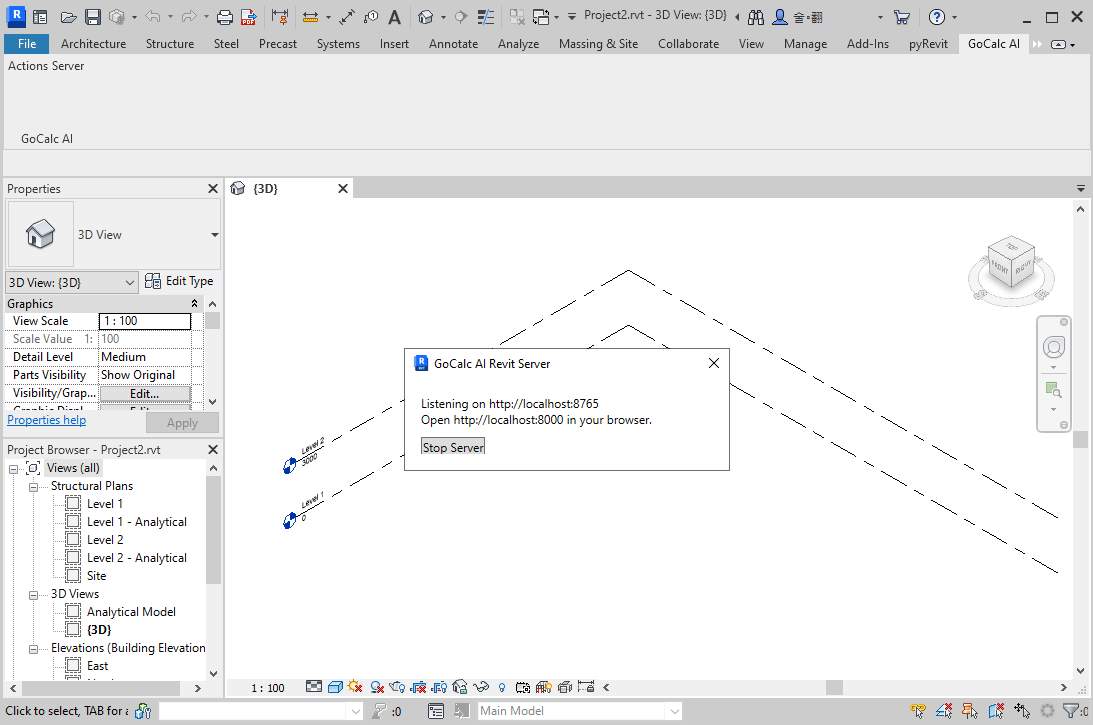The width and height of the screenshot is (1093, 725).
Task: Toggle Show Analytical Model icon
Action: pyautogui.click(x=544, y=687)
